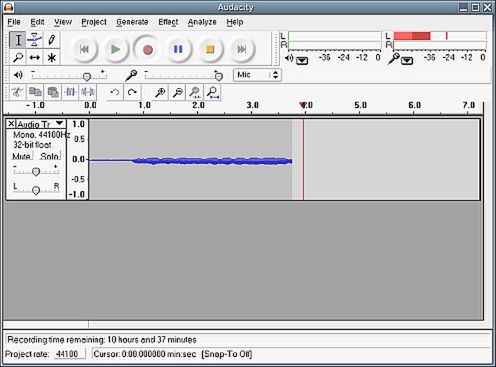Open the Edit menu
This screenshot has width=496, height=367.
click(x=37, y=22)
